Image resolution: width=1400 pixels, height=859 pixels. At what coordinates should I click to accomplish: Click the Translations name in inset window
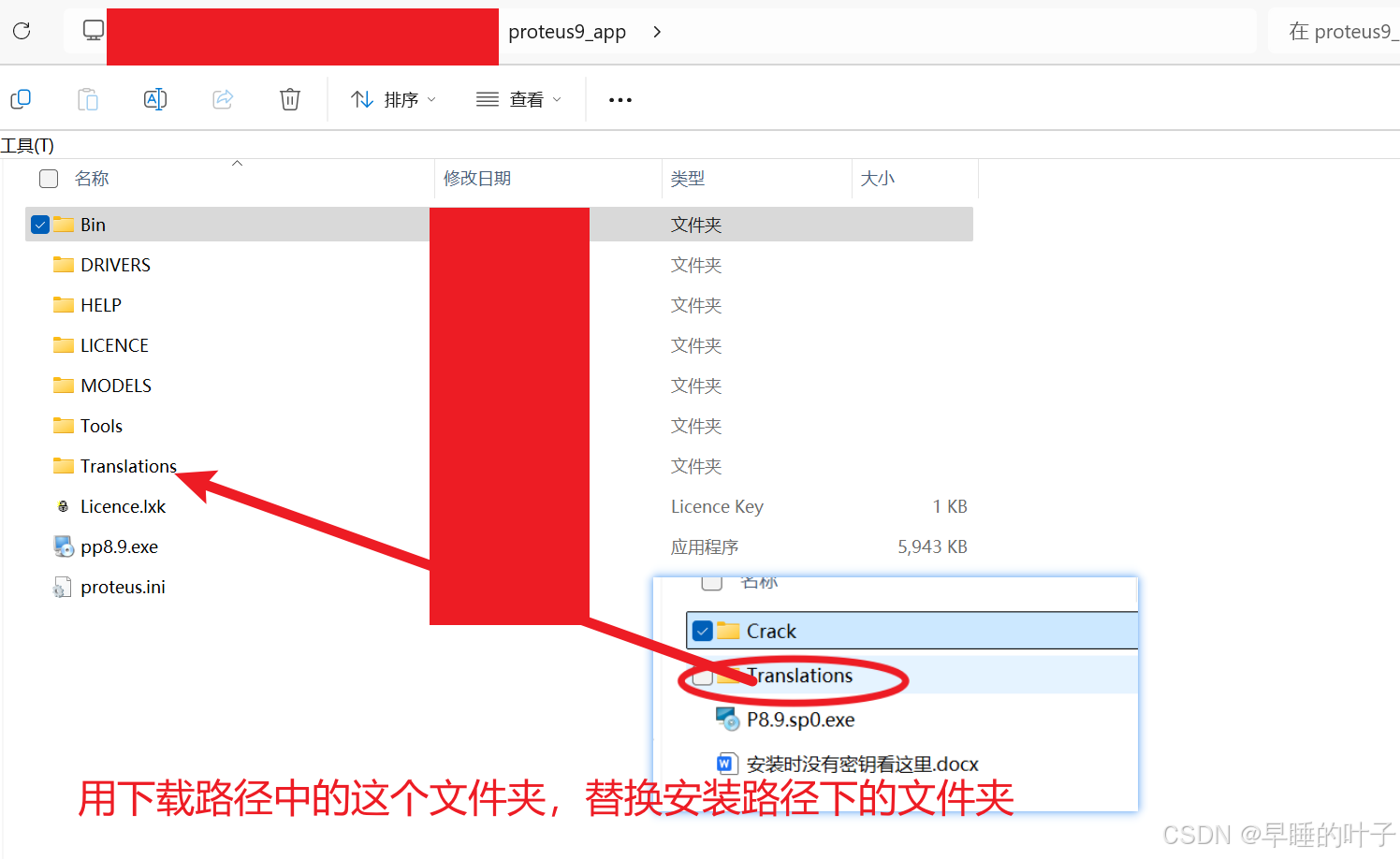pos(800,676)
